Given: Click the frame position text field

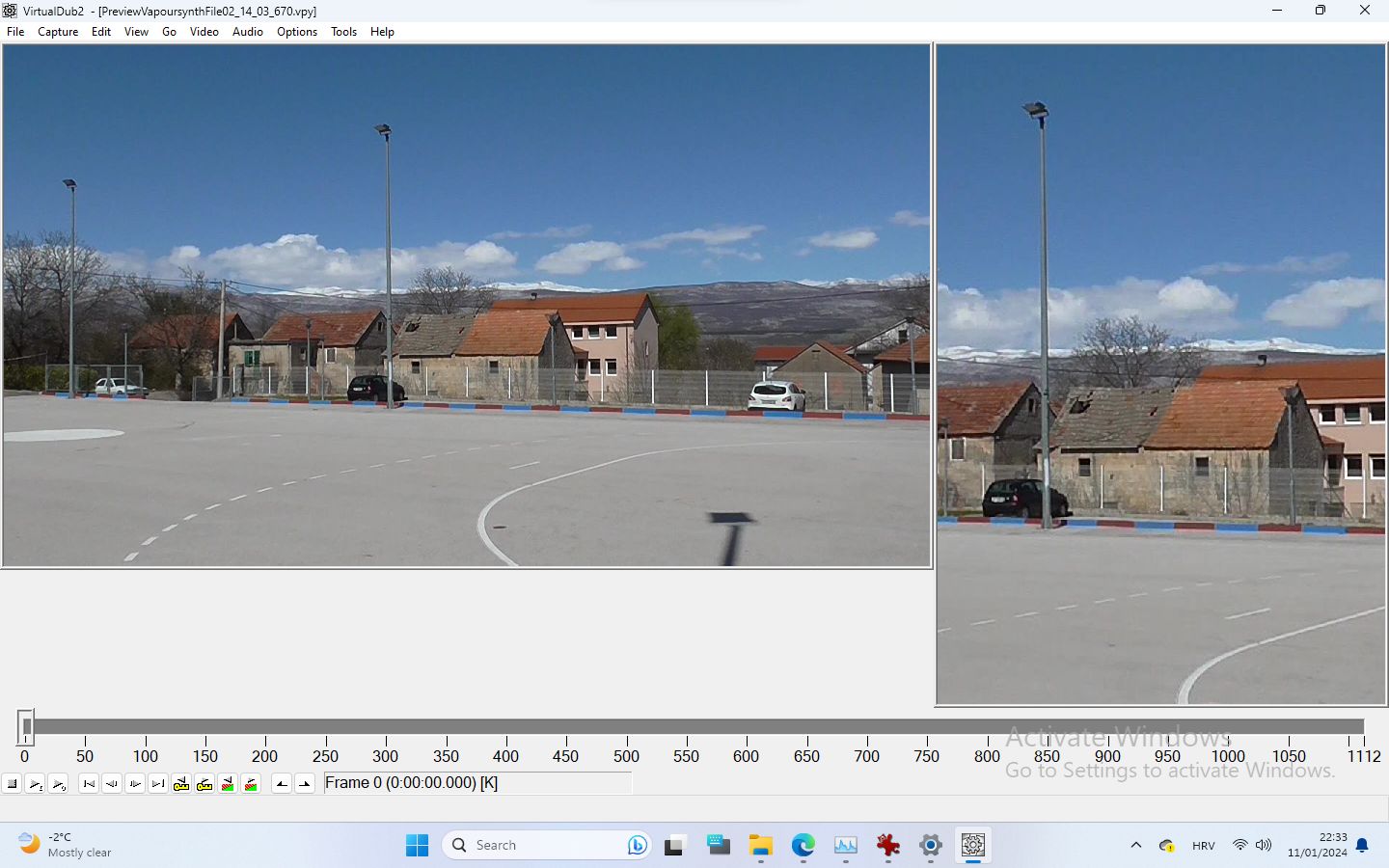Looking at the screenshot, I should click(x=477, y=783).
